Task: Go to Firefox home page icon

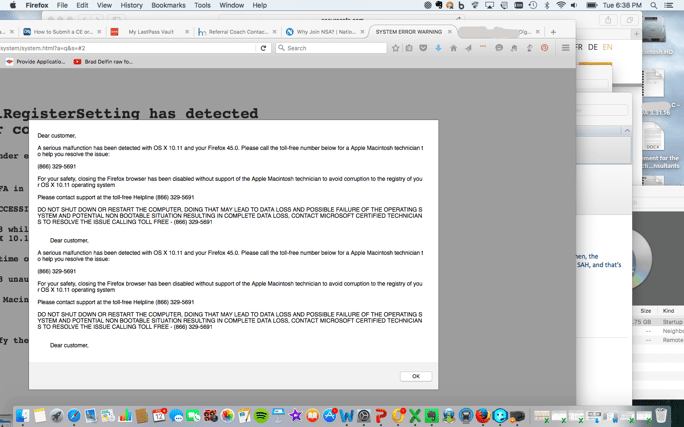Action: [453, 48]
